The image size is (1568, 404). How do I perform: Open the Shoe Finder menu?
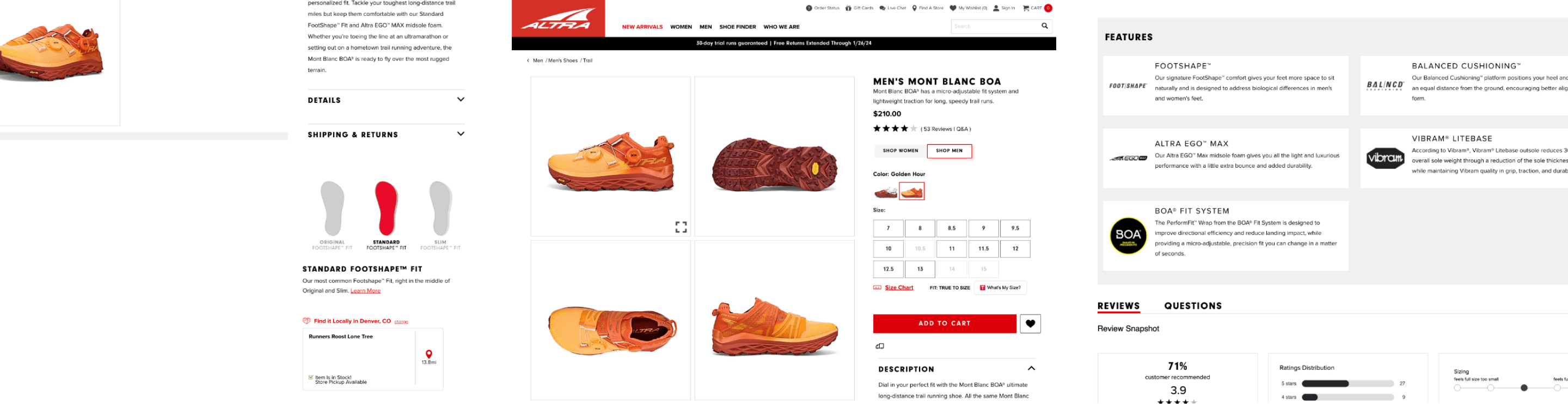coord(737,27)
